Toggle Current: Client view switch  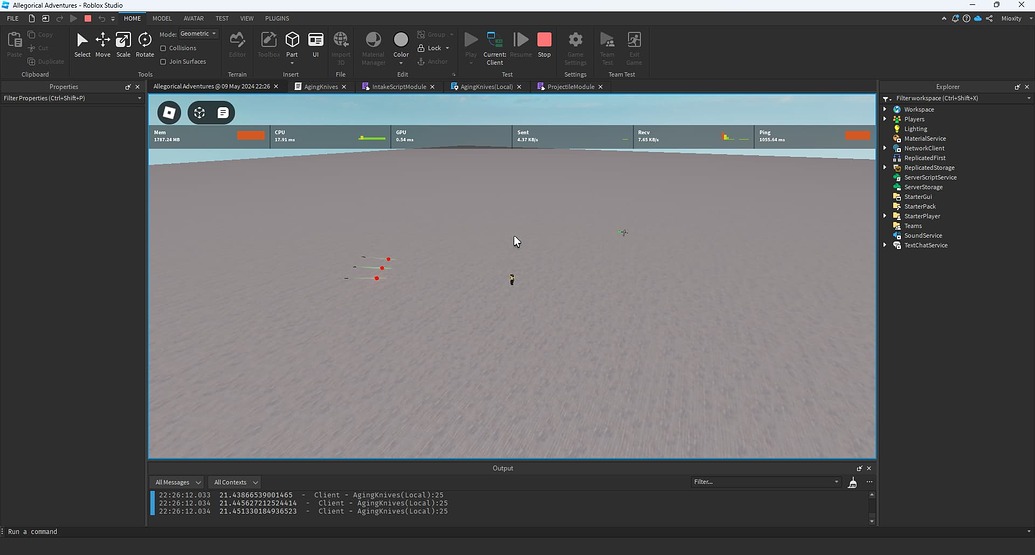point(494,44)
